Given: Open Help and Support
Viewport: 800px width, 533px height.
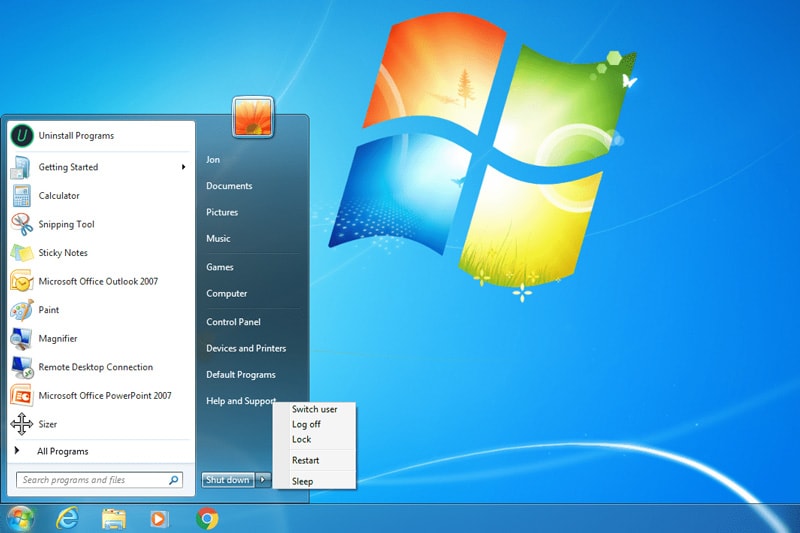Looking at the screenshot, I should point(241,401).
